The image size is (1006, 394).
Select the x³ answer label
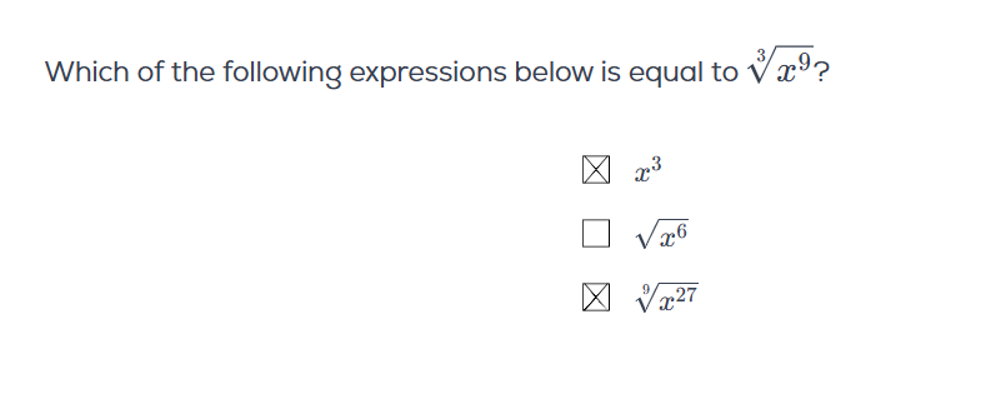pyautogui.click(x=648, y=171)
